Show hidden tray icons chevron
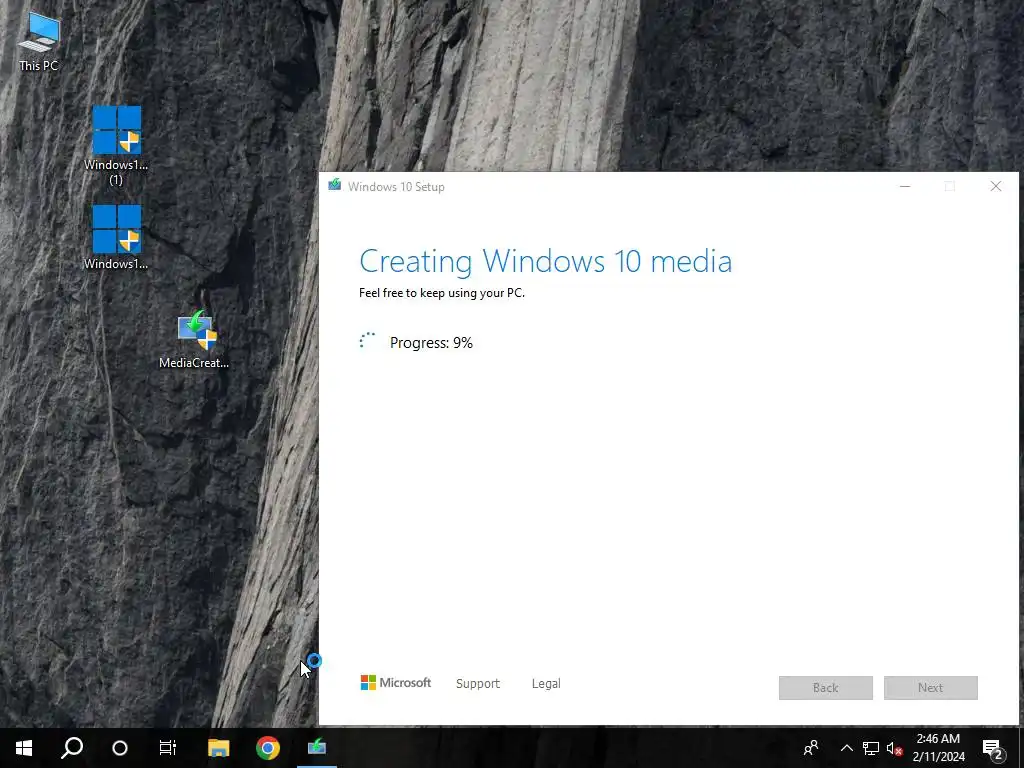1024x768 pixels. (846, 748)
